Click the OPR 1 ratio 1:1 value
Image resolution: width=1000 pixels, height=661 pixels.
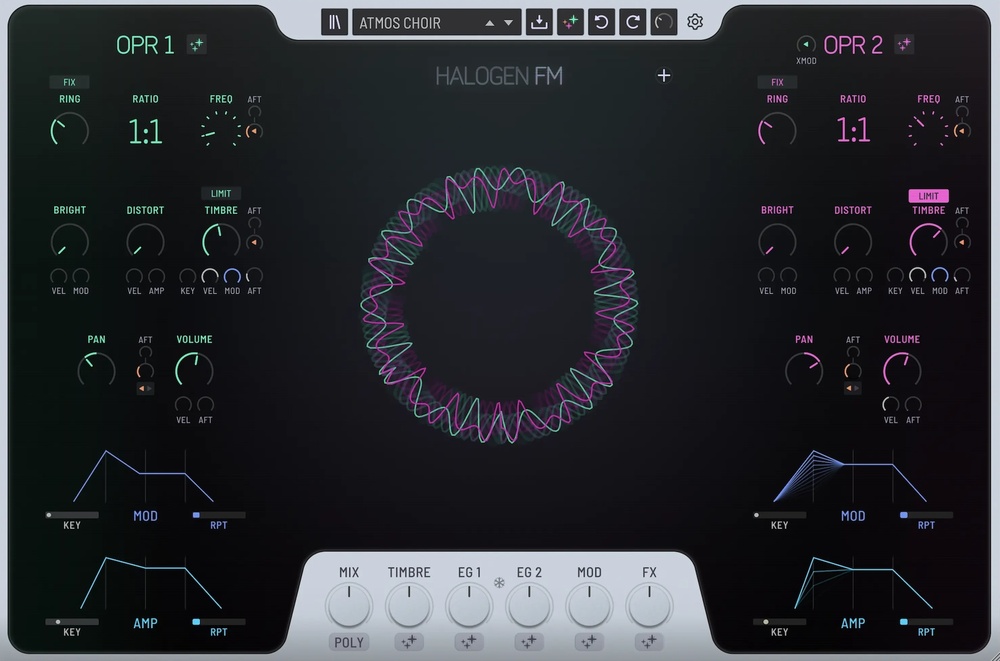[145, 131]
